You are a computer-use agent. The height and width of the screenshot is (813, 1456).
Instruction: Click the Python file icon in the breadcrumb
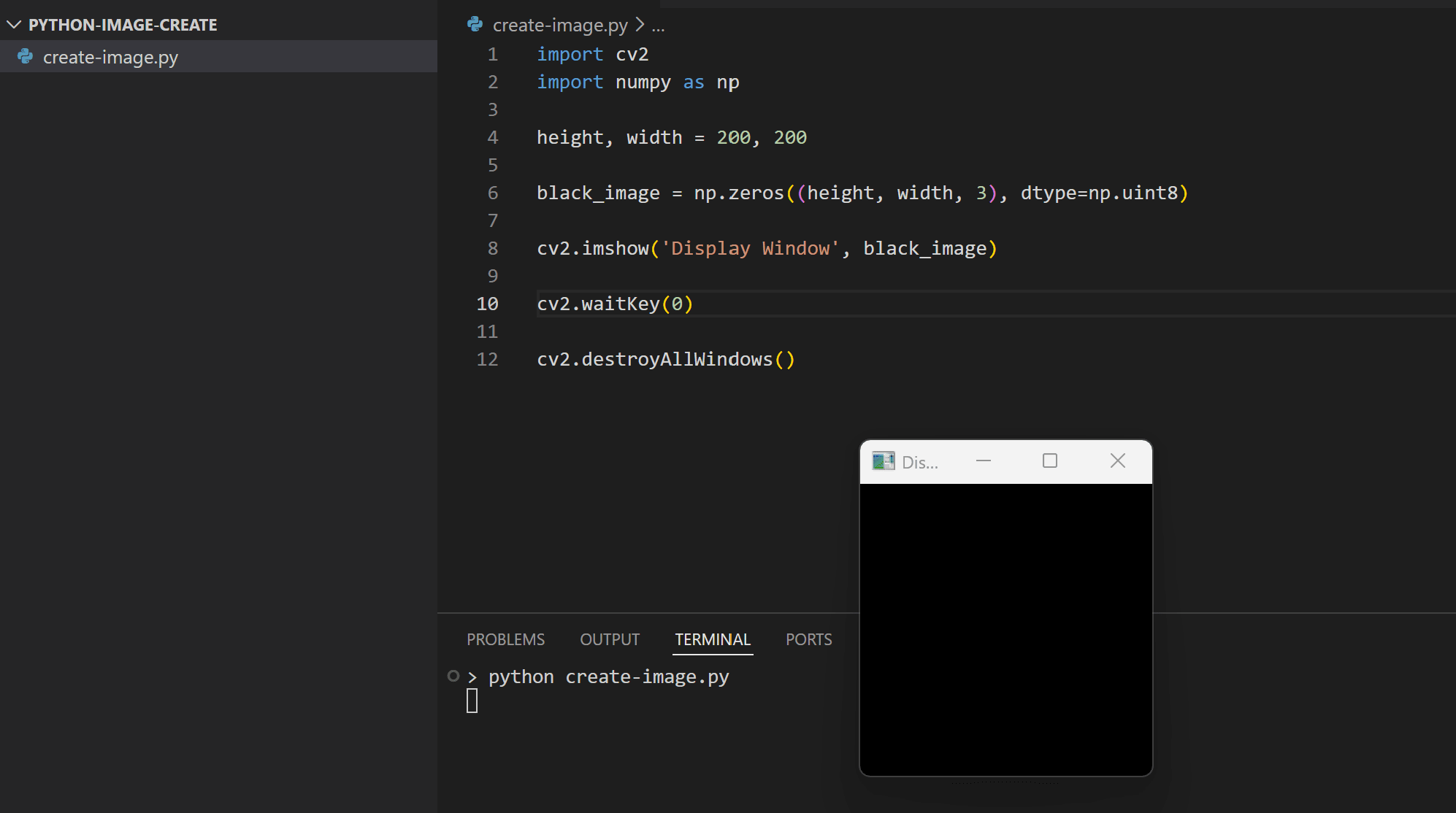475,25
